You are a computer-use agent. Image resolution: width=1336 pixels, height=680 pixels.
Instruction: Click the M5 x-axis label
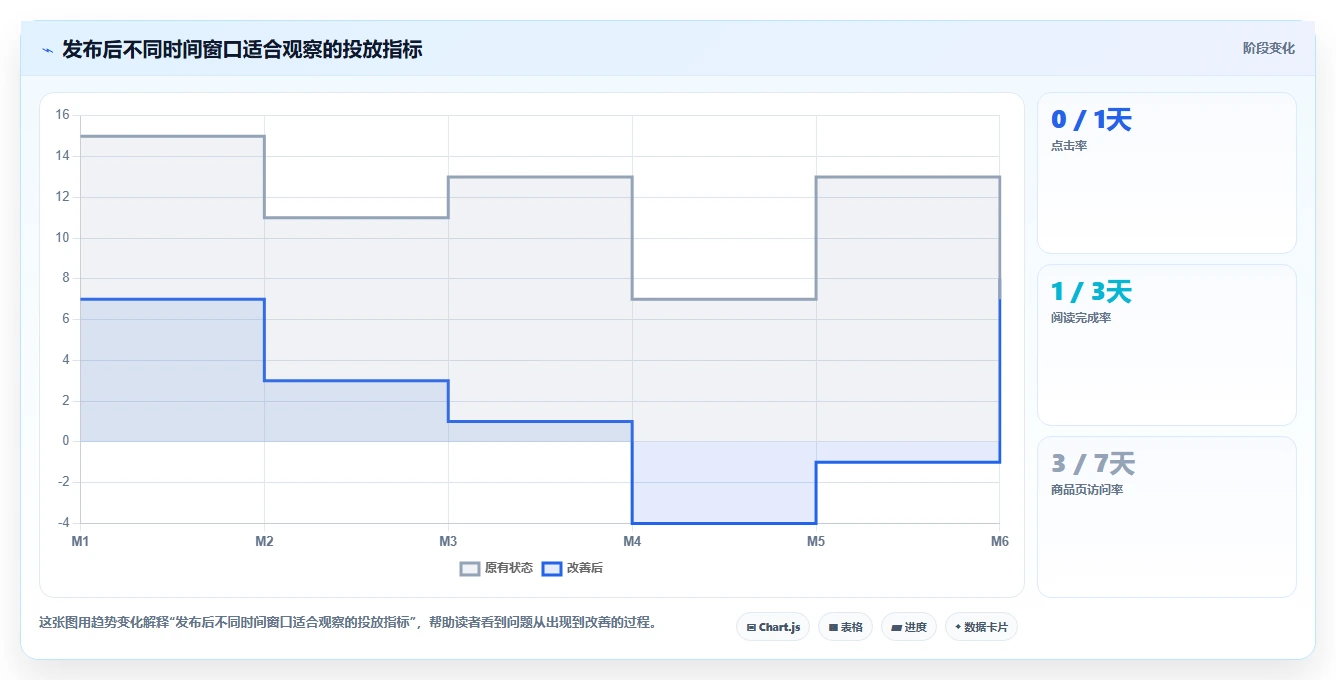point(816,541)
